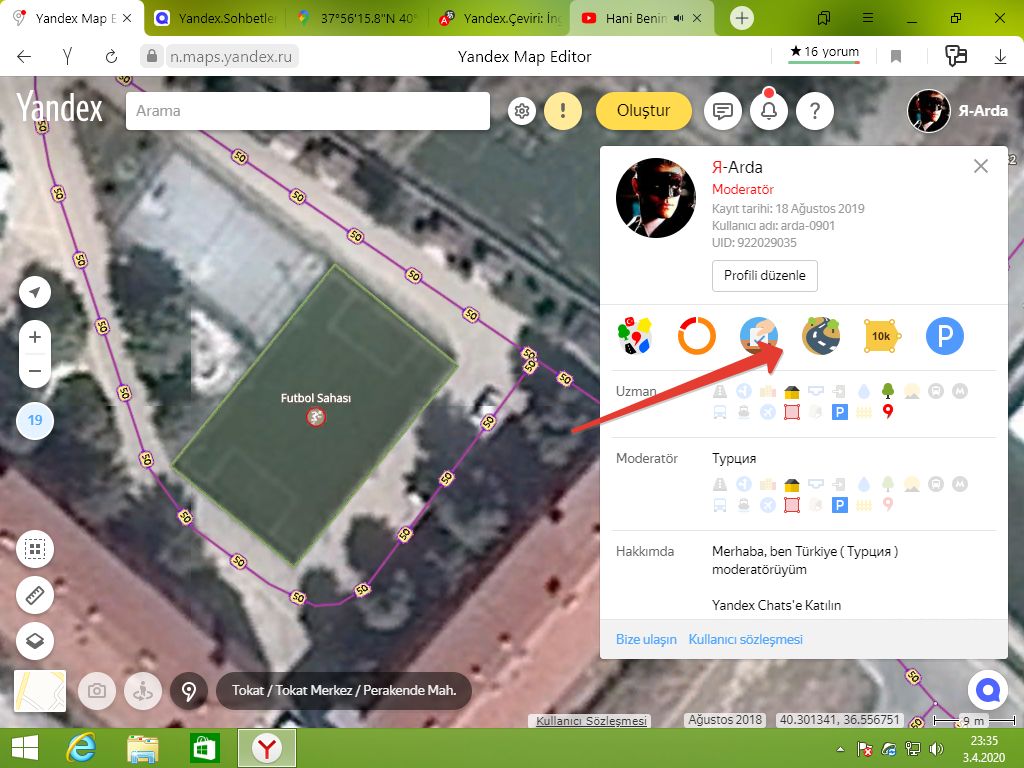Click the zoom level 19 indicator
This screenshot has width=1024, height=768.
pyautogui.click(x=35, y=420)
